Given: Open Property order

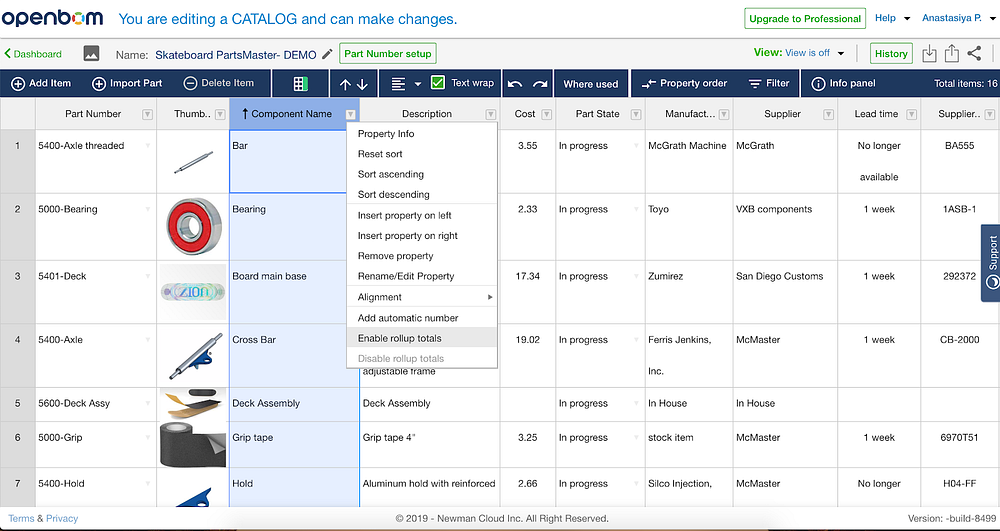Looking at the screenshot, I should pos(684,84).
